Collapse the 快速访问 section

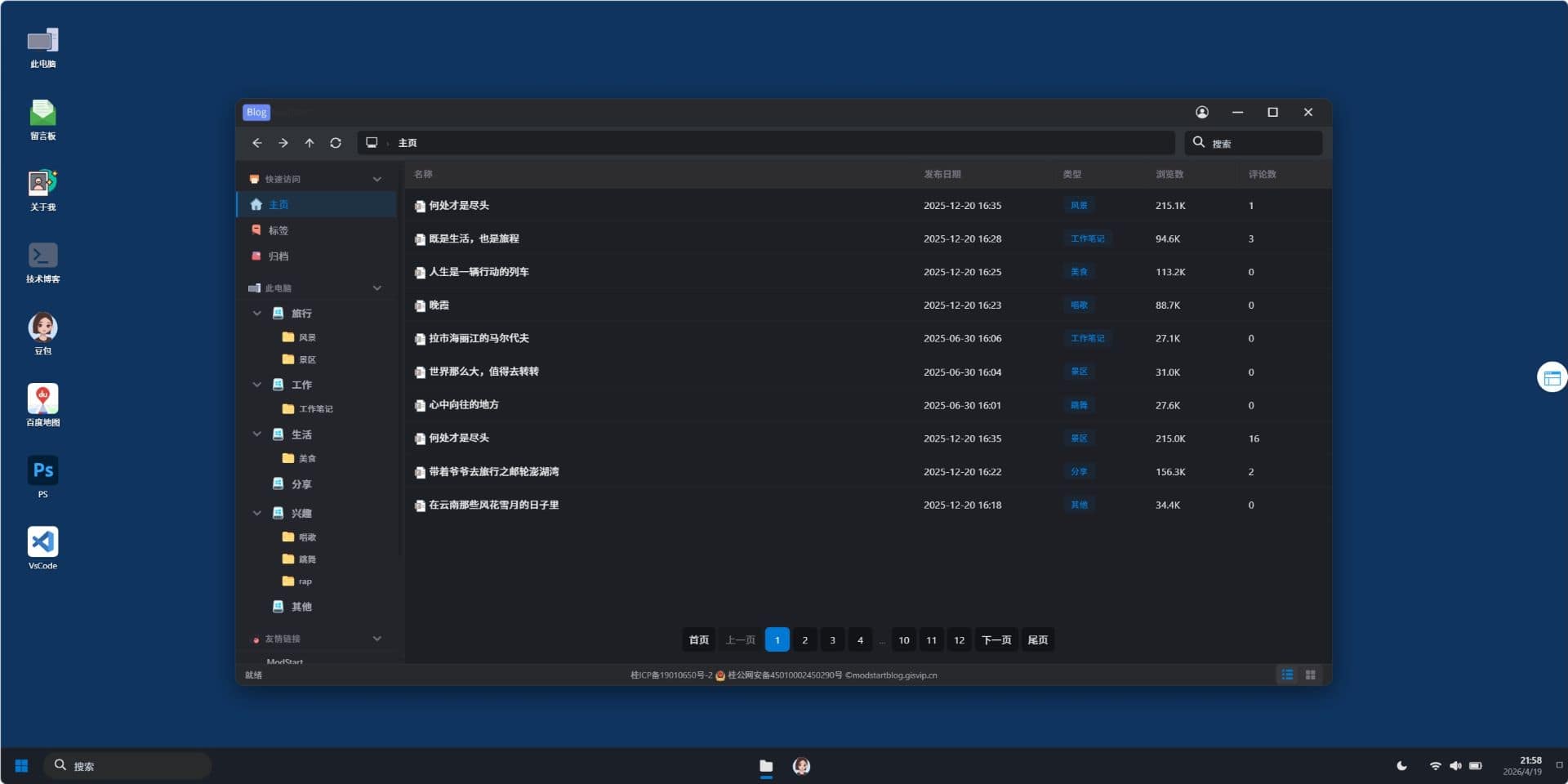pos(376,179)
